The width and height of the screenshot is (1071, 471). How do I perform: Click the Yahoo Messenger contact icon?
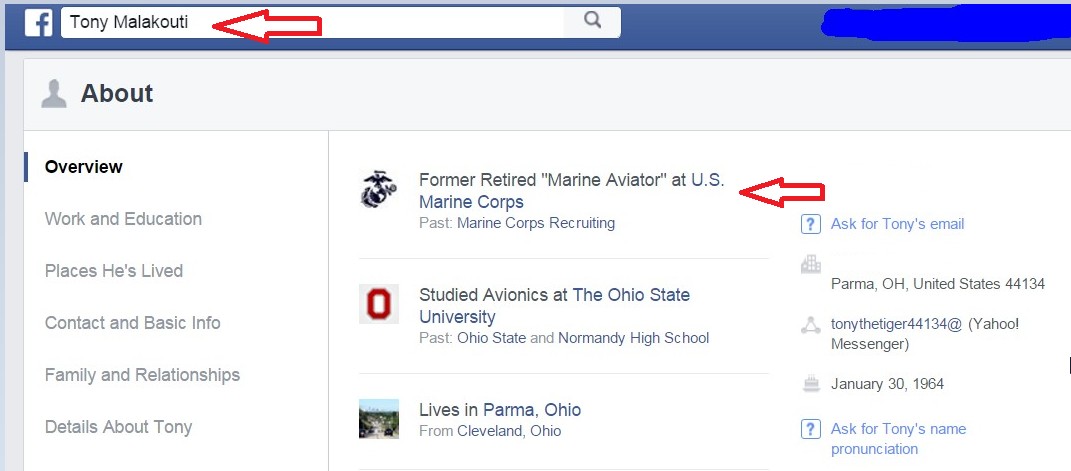(811, 325)
